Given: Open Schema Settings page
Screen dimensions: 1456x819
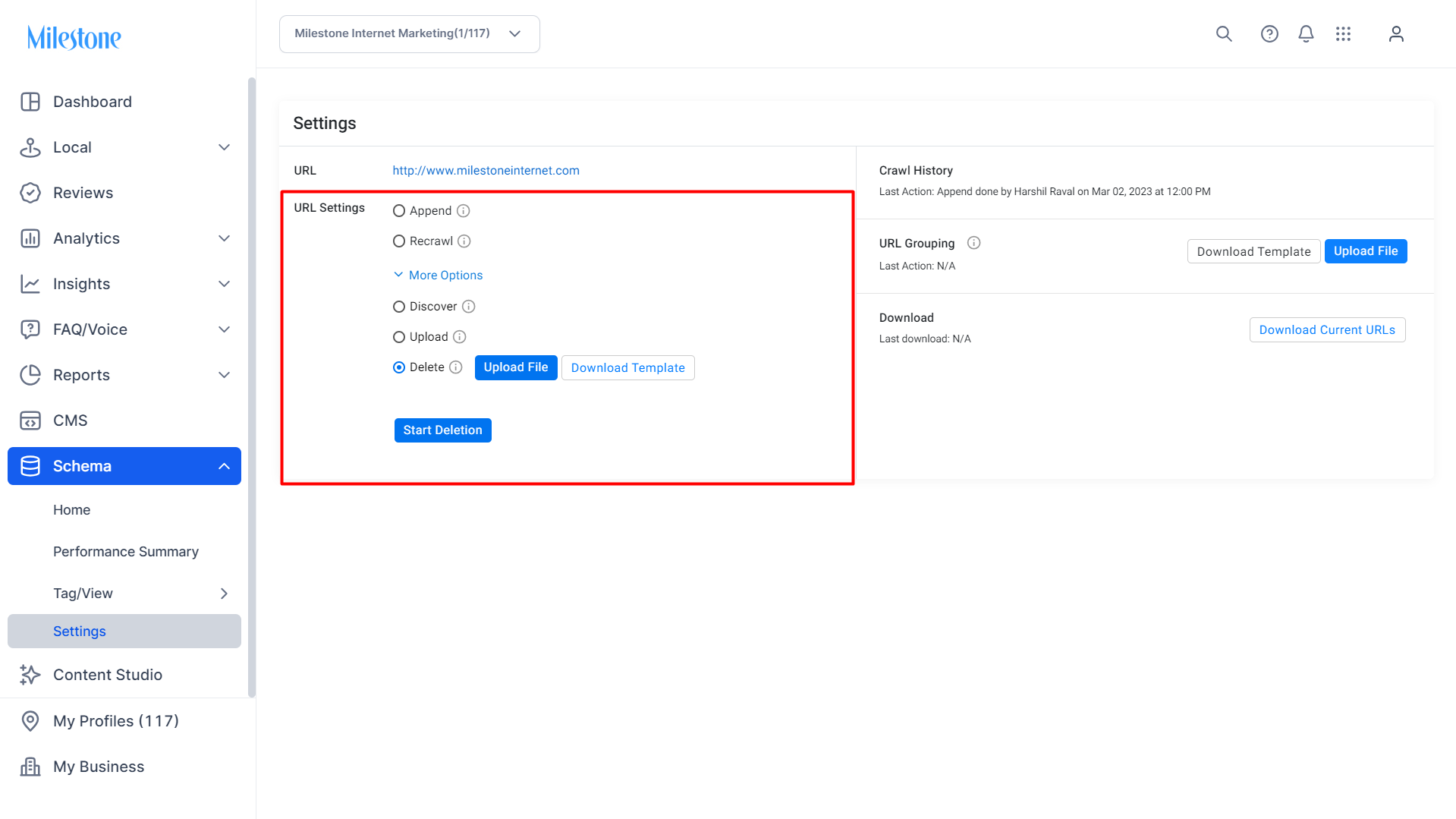Looking at the screenshot, I should 124,632.
